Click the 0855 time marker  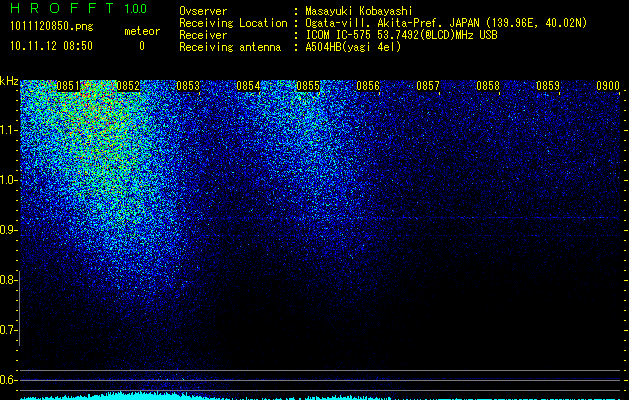[x=308, y=86]
